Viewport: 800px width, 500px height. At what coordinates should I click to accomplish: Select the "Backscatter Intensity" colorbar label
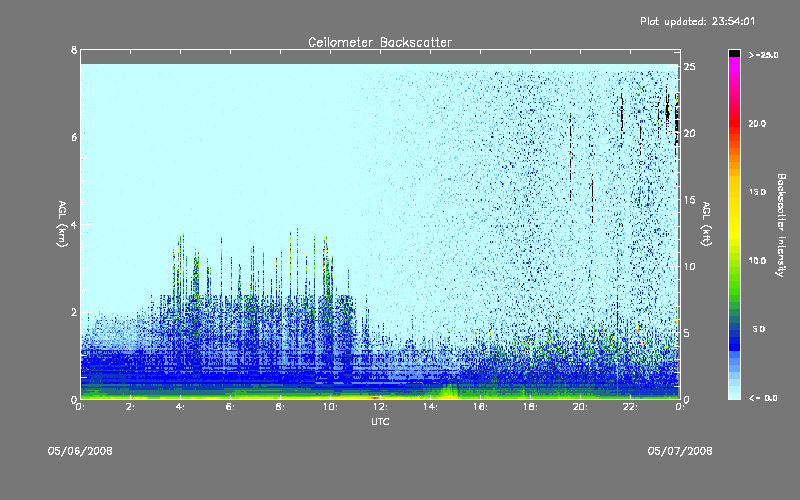pyautogui.click(x=781, y=225)
